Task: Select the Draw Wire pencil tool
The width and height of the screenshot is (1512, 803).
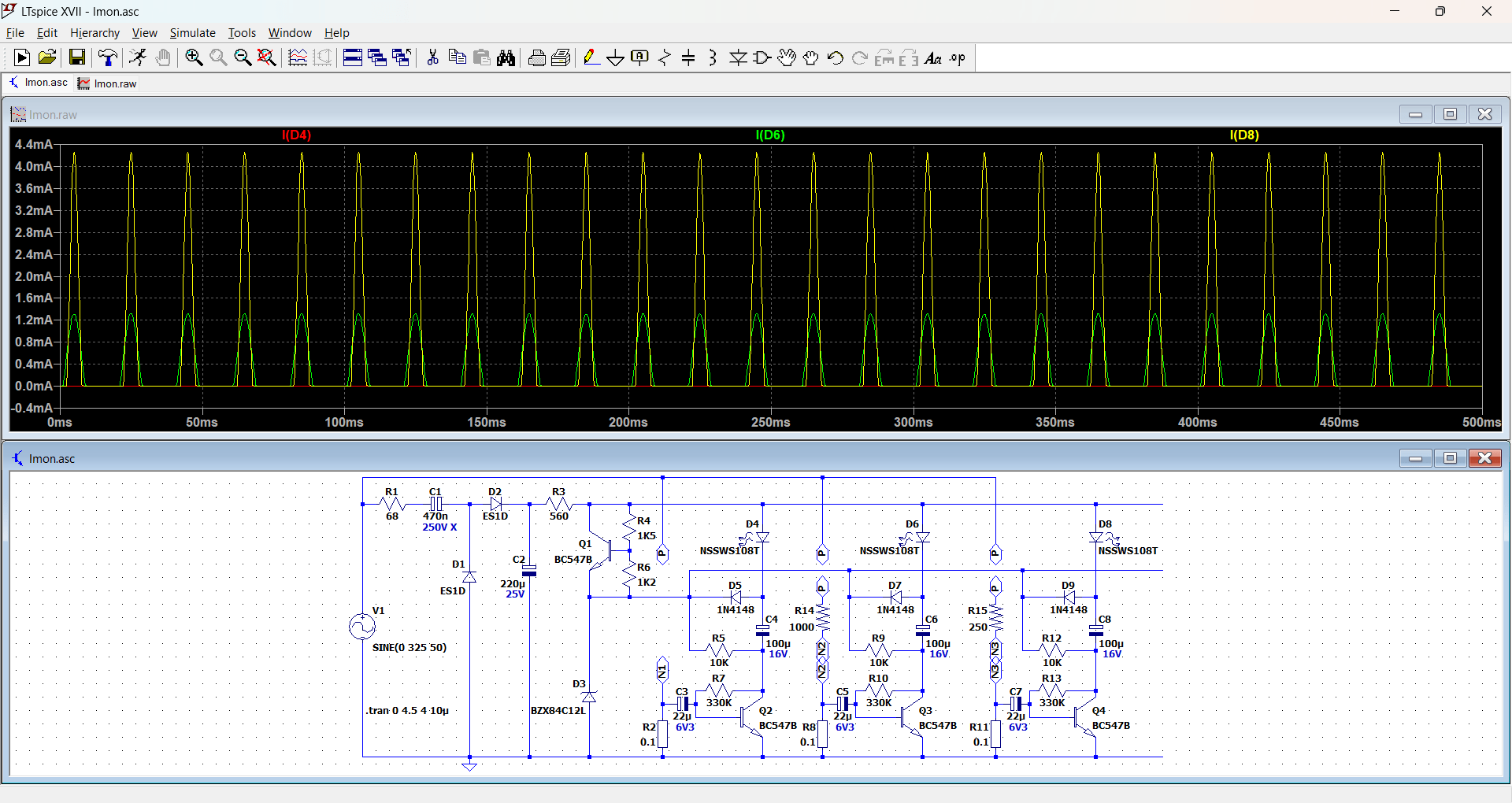Action: click(x=591, y=57)
